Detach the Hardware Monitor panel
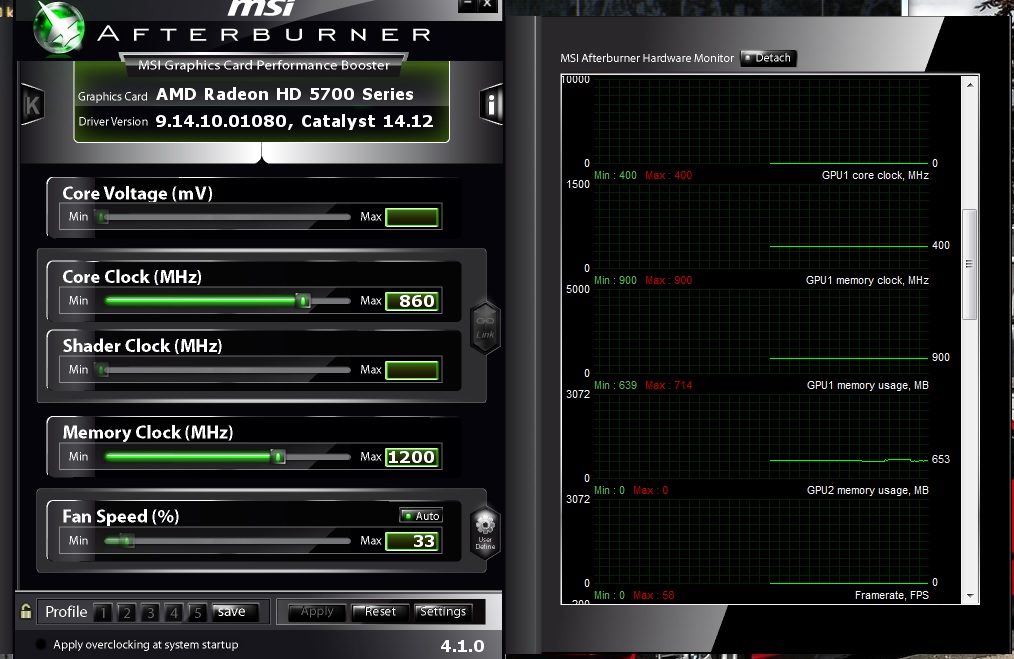 pos(768,58)
